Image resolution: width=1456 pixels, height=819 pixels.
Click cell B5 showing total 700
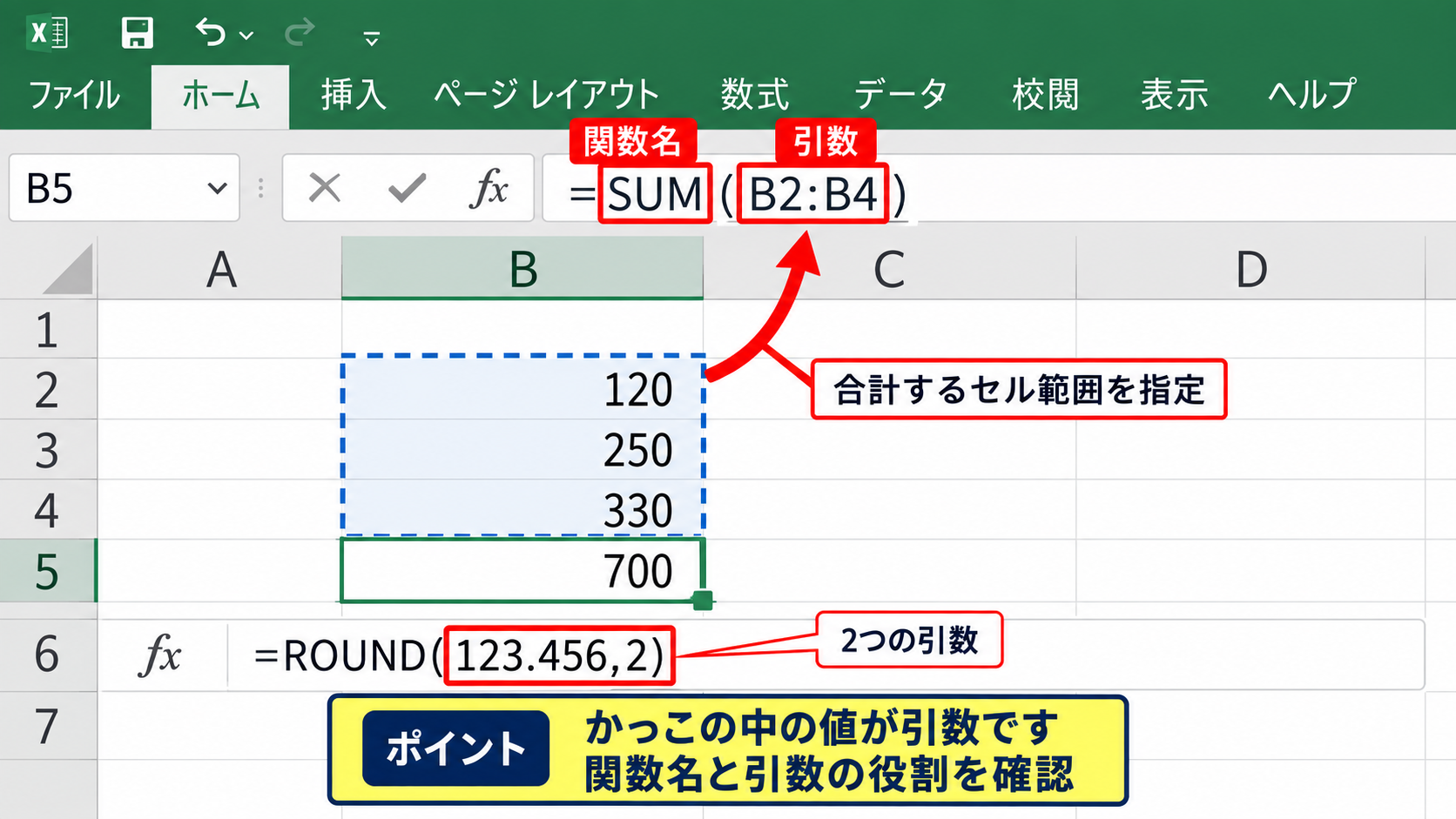(522, 571)
